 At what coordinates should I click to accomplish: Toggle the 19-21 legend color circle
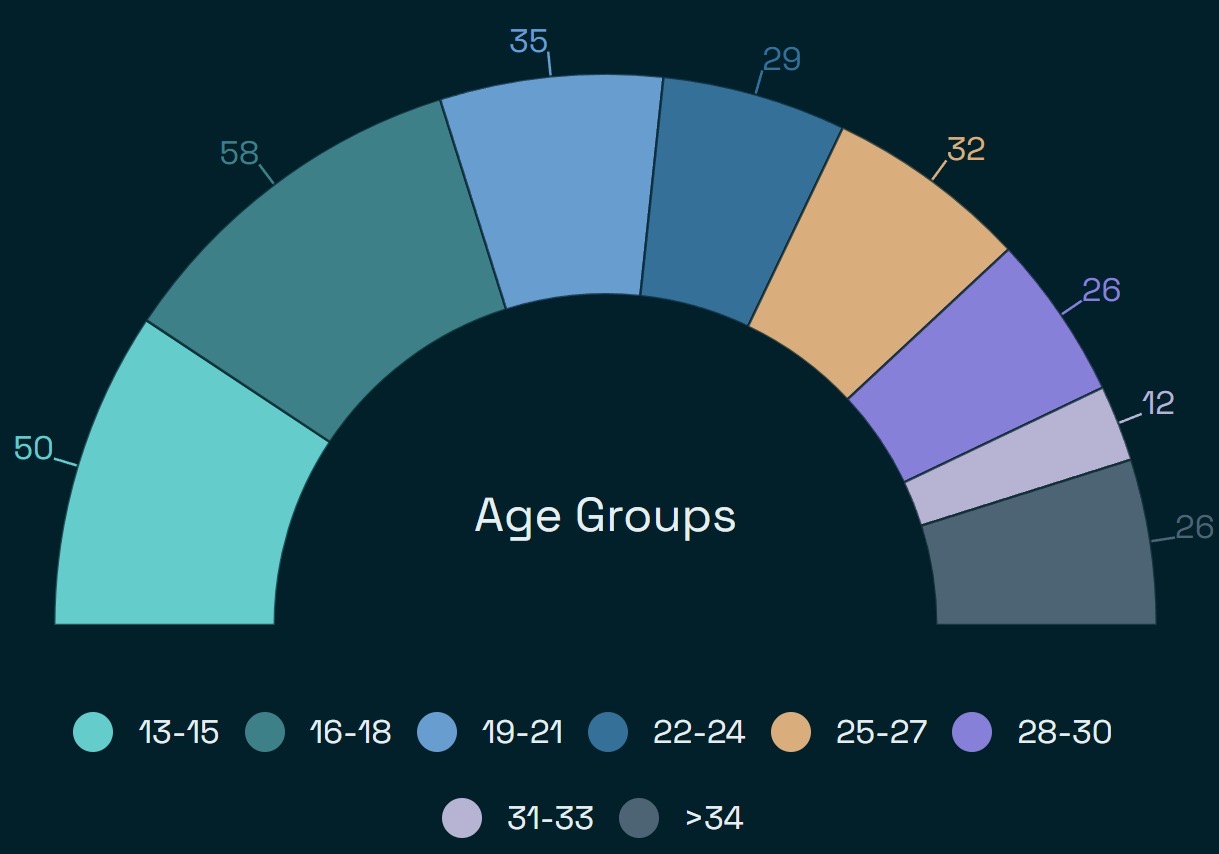[x=436, y=732]
